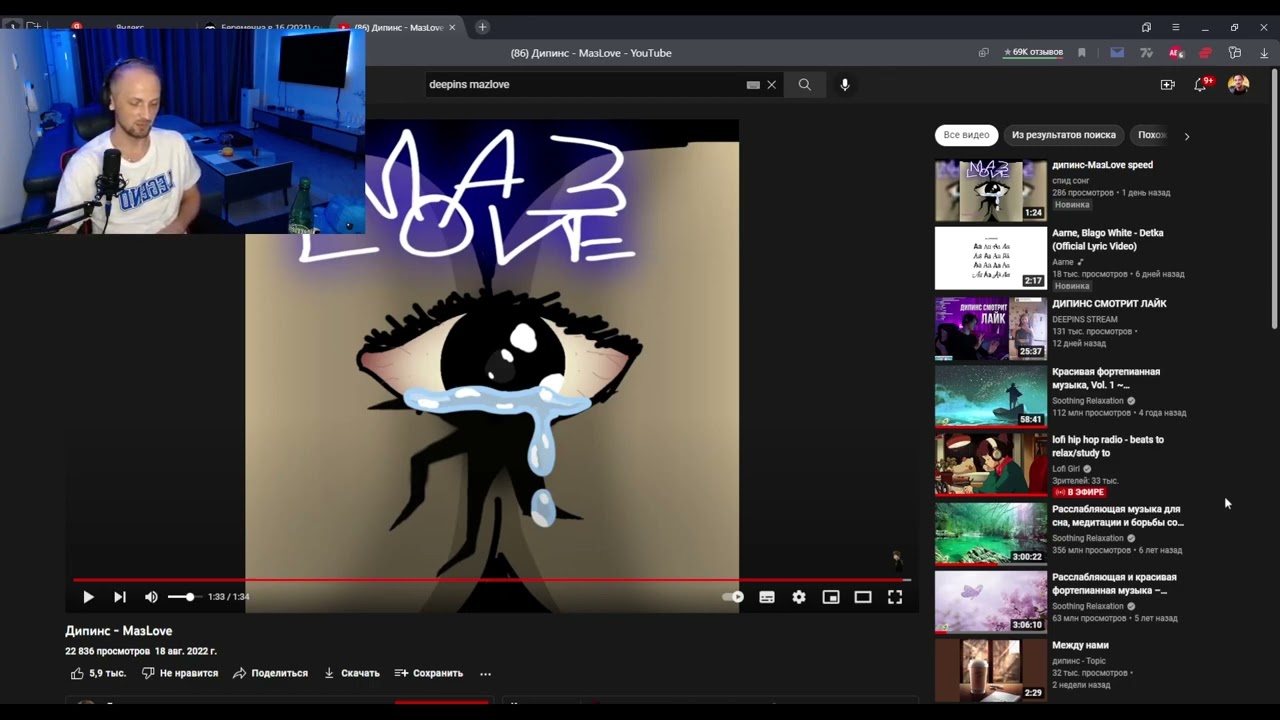Open the on-screen keyboard in search

[753, 85]
